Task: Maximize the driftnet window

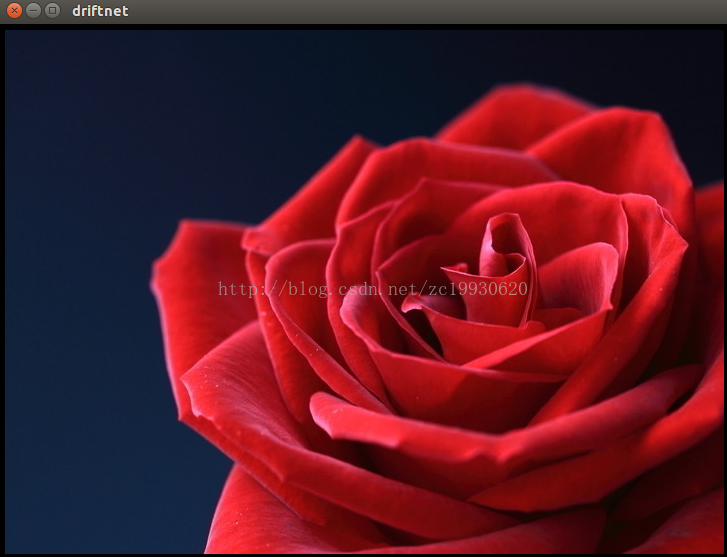Action: [x=52, y=10]
